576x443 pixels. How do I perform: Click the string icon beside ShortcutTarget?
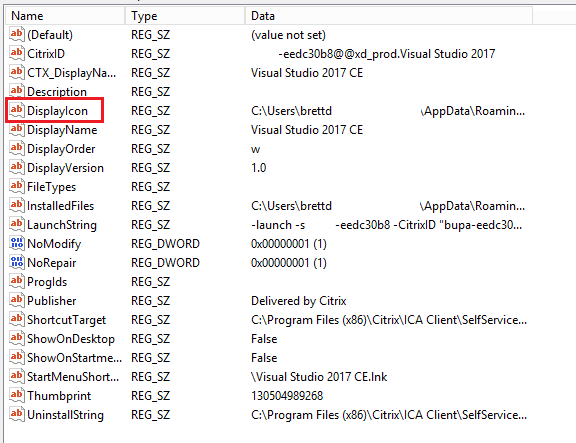pos(17,320)
